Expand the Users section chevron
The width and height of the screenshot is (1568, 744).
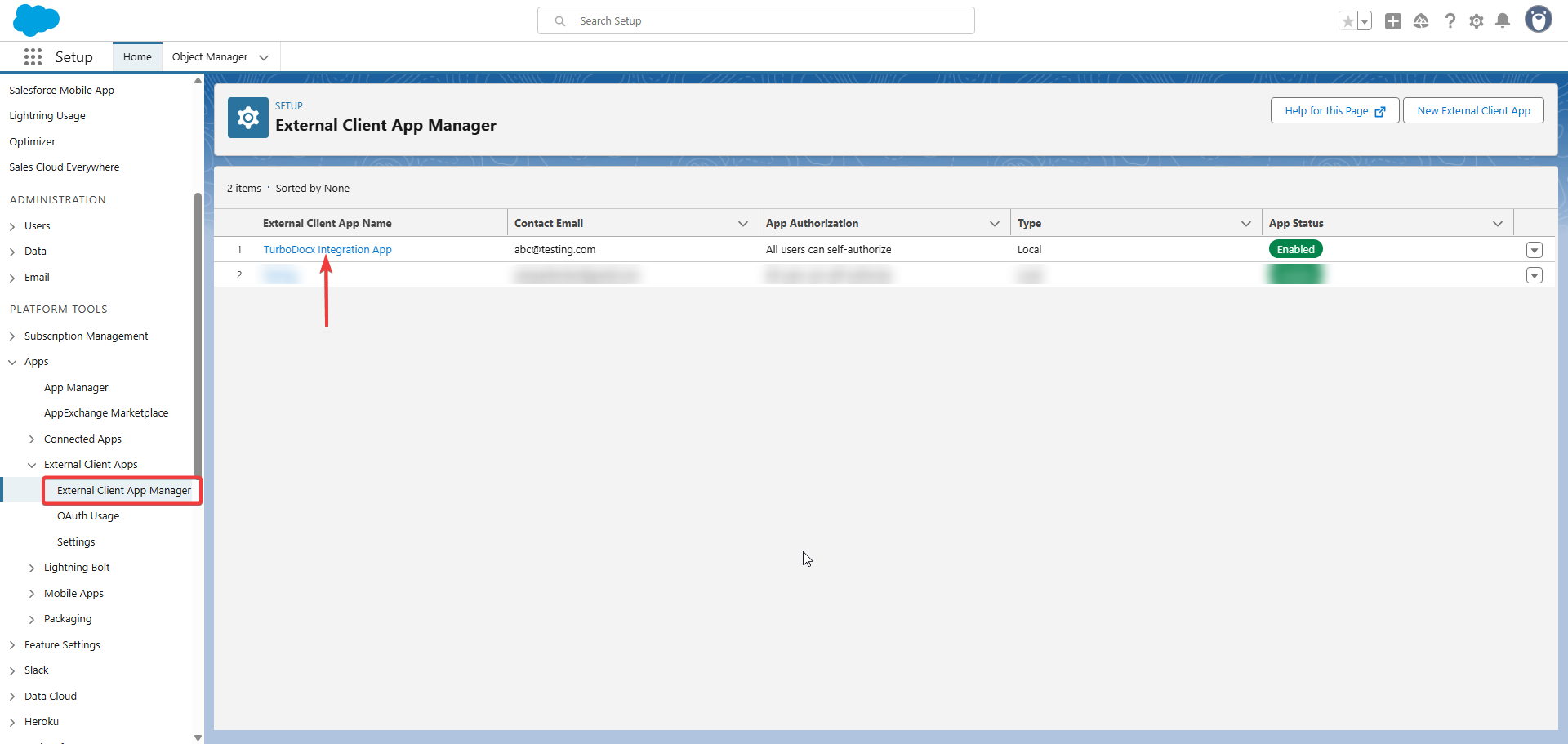12,226
